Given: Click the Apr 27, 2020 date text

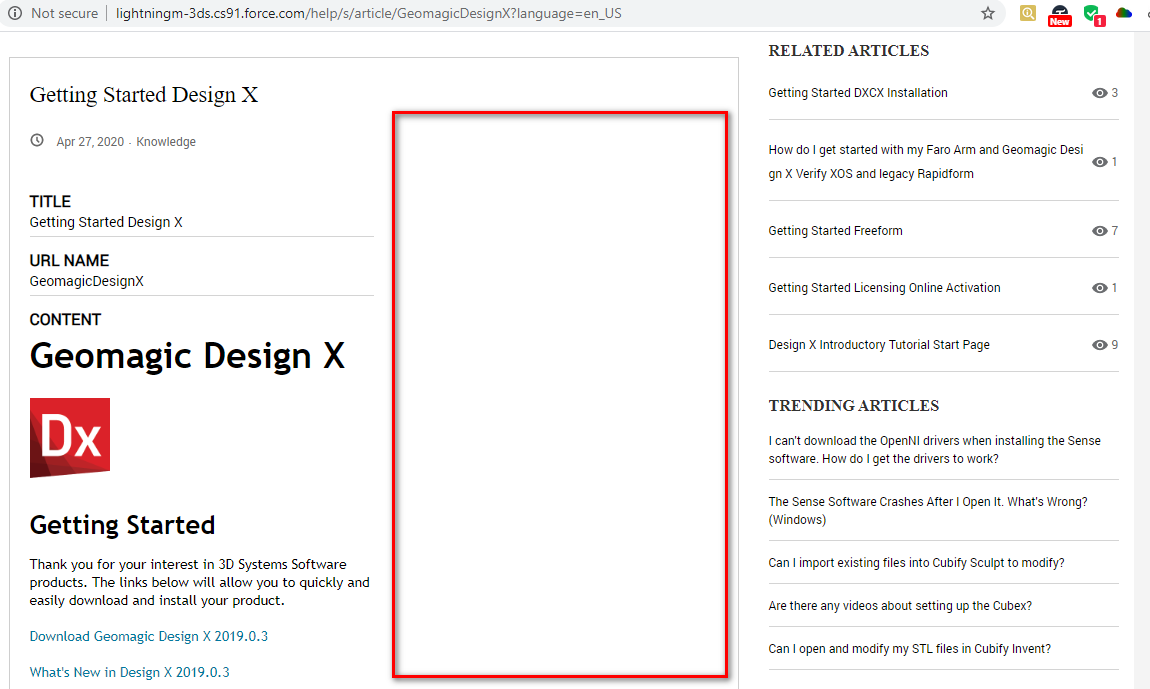Looking at the screenshot, I should point(90,142).
